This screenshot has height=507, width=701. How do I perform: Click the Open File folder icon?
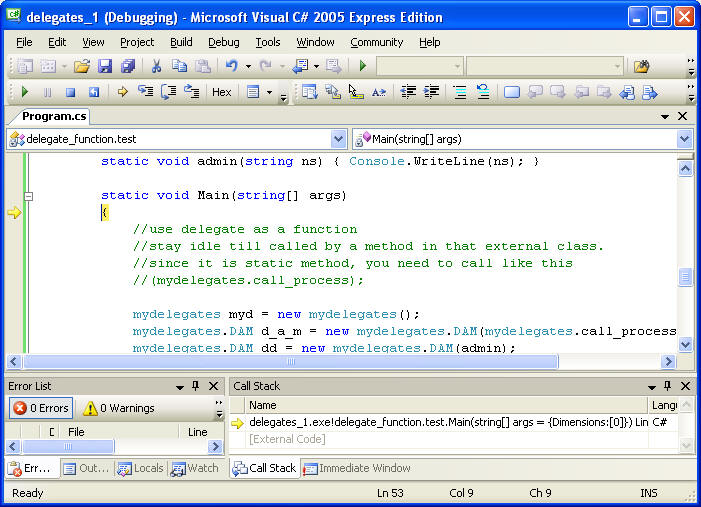point(81,66)
